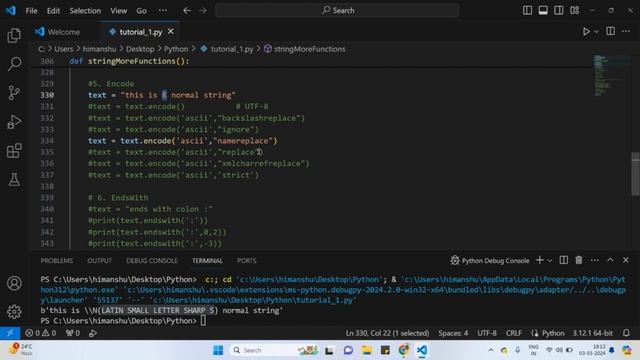Toggle the primary side bar layout icon
The width and height of the screenshot is (640, 360).
[527, 10]
